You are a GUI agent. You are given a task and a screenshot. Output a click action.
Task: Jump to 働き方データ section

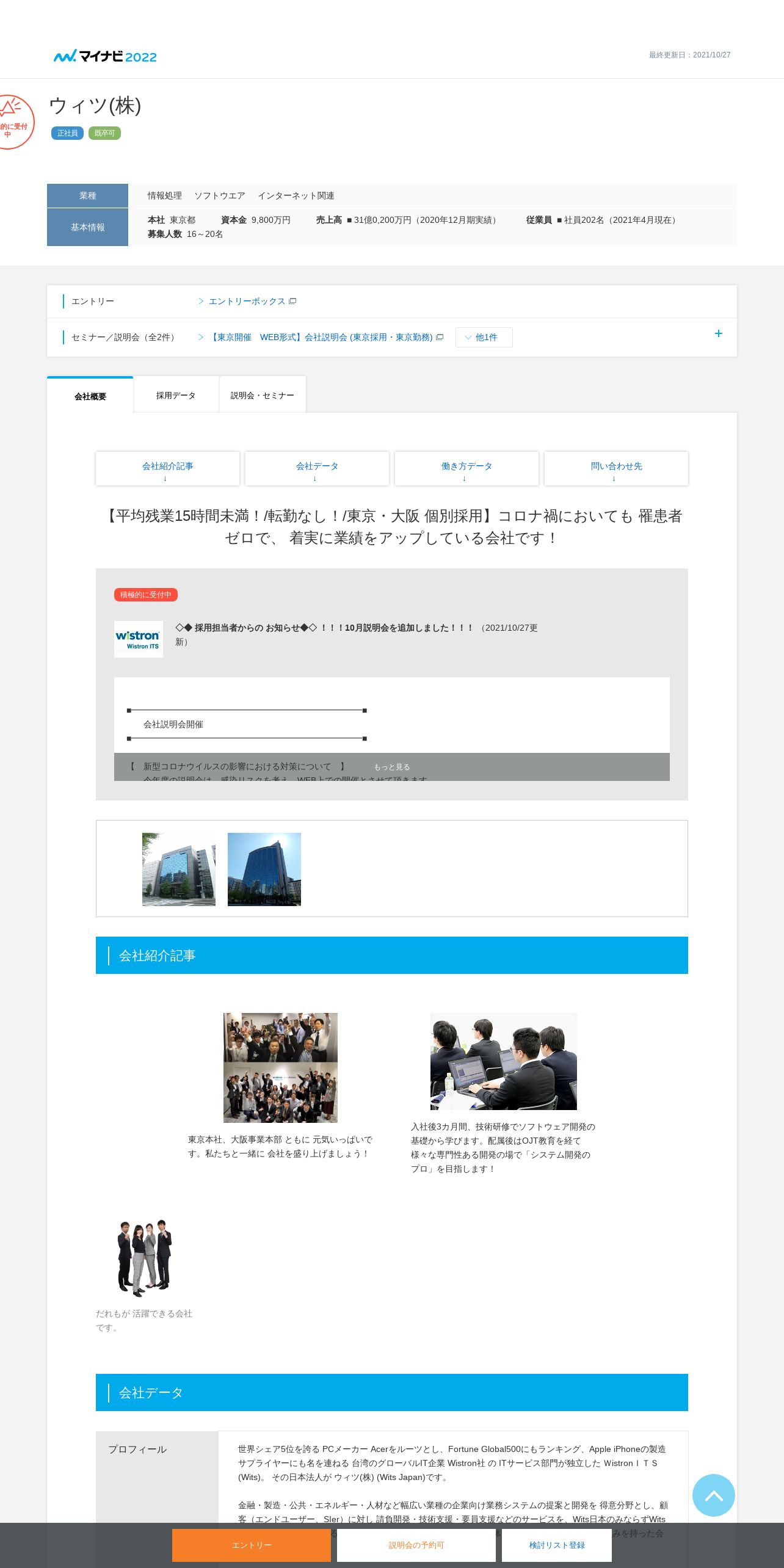click(466, 468)
